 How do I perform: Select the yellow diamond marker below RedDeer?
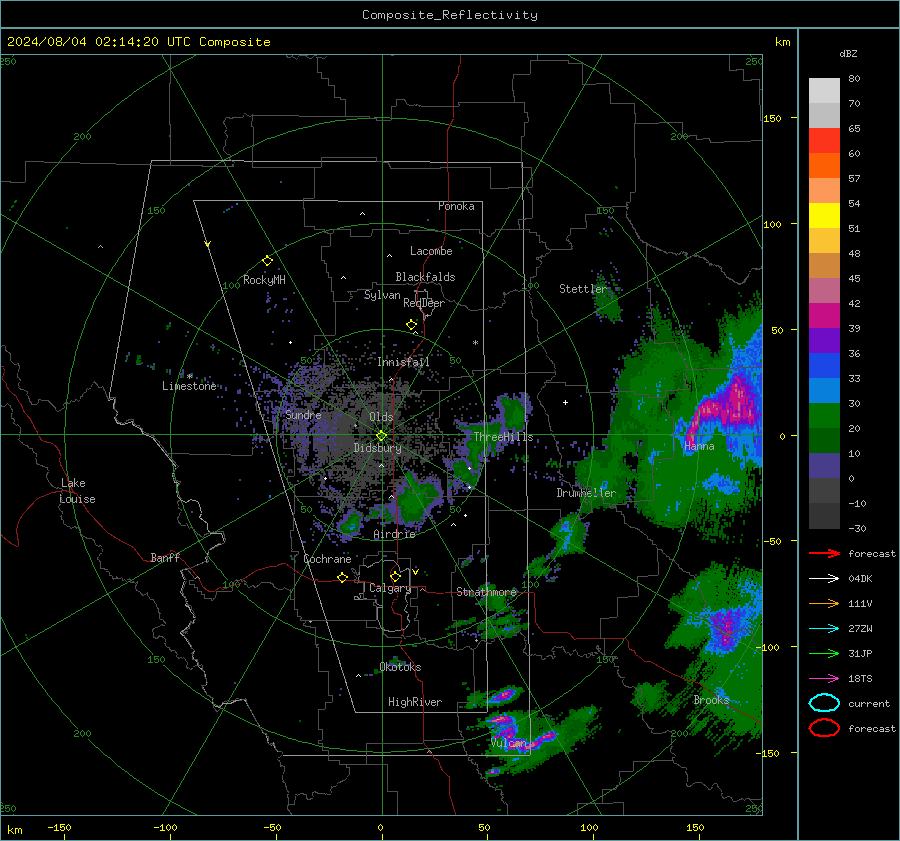tap(412, 325)
